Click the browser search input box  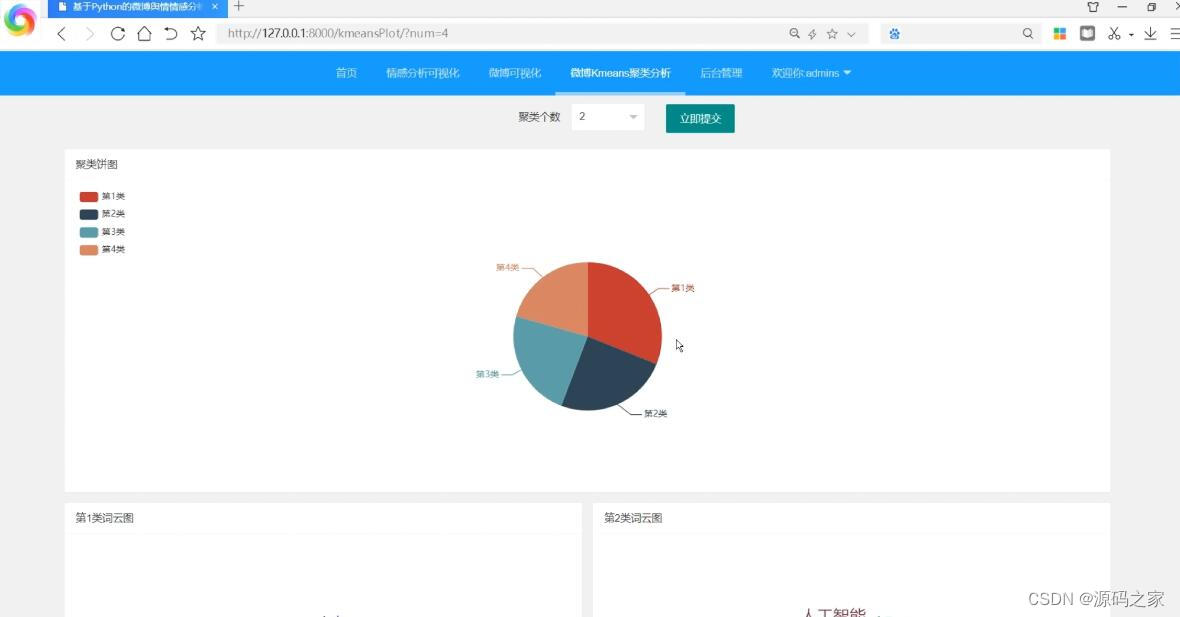pos(961,34)
